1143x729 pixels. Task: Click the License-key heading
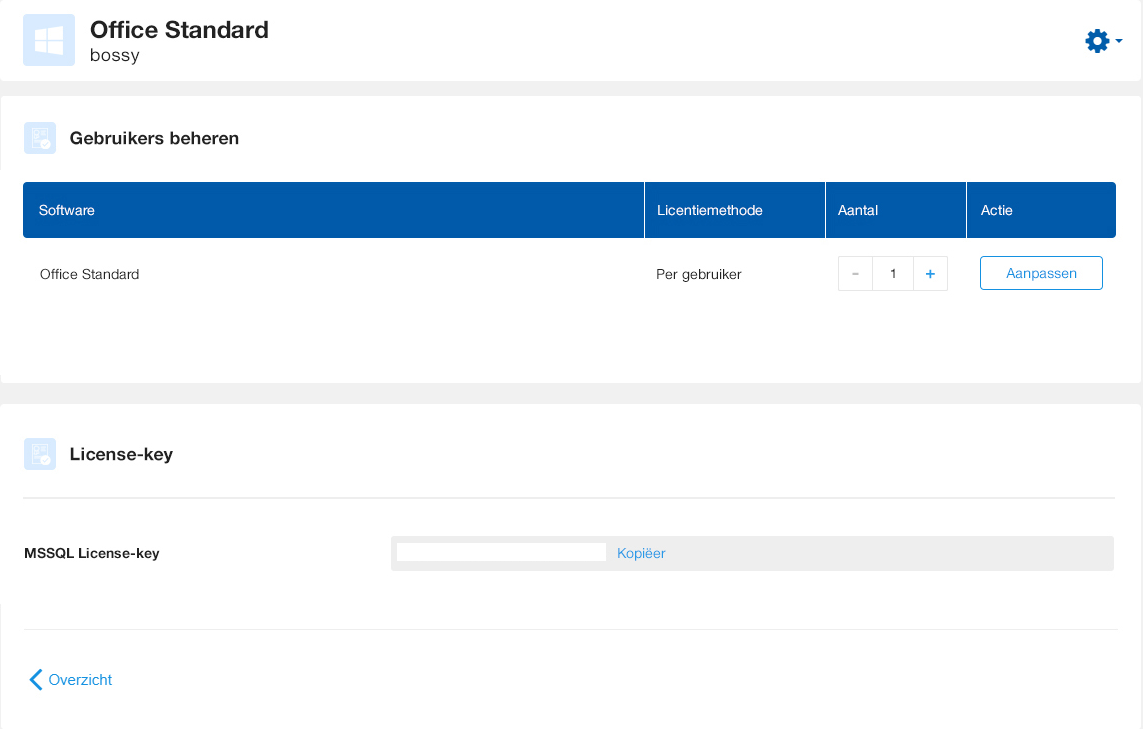point(121,454)
